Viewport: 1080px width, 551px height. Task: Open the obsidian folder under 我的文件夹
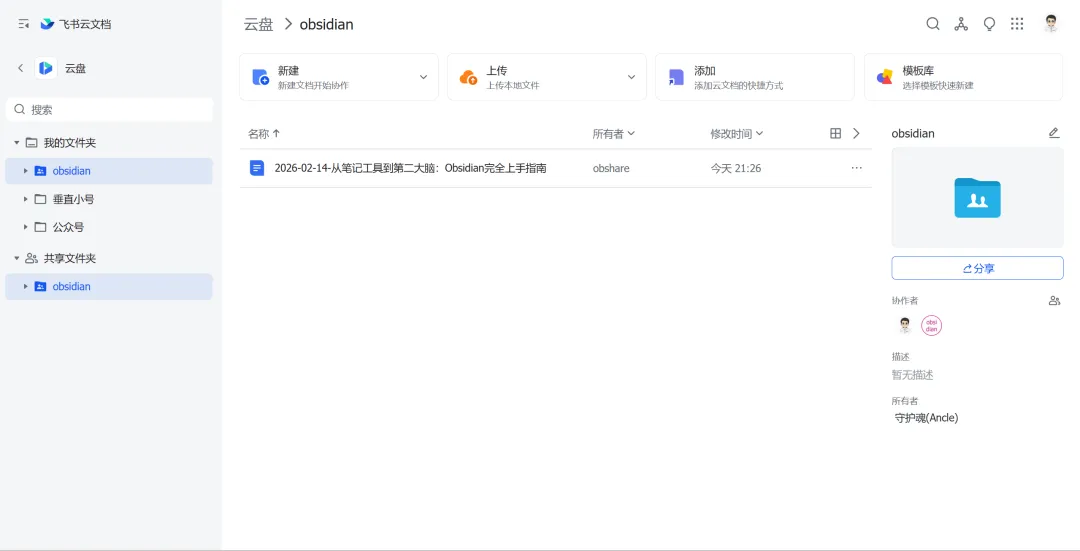(110, 171)
